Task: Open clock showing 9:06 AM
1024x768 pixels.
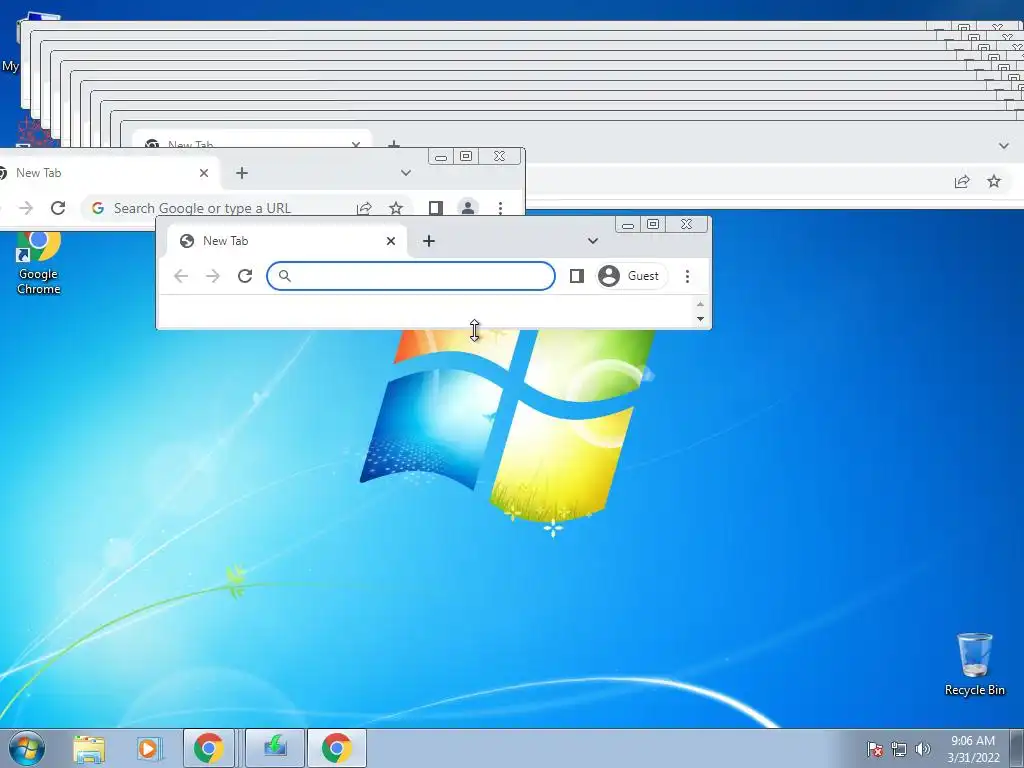Action: pyautogui.click(x=973, y=749)
